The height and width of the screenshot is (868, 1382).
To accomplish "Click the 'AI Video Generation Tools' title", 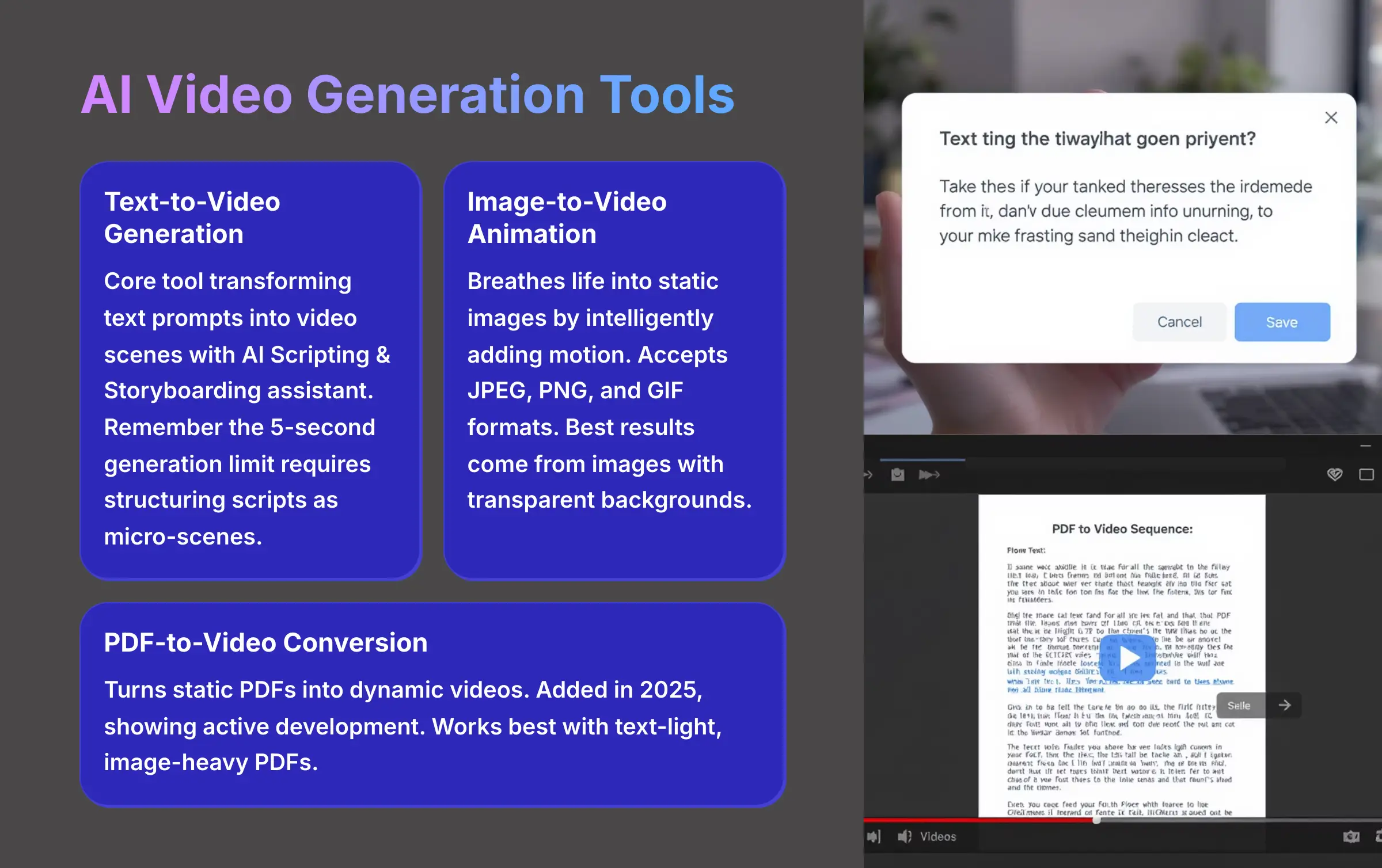I will [408, 95].
